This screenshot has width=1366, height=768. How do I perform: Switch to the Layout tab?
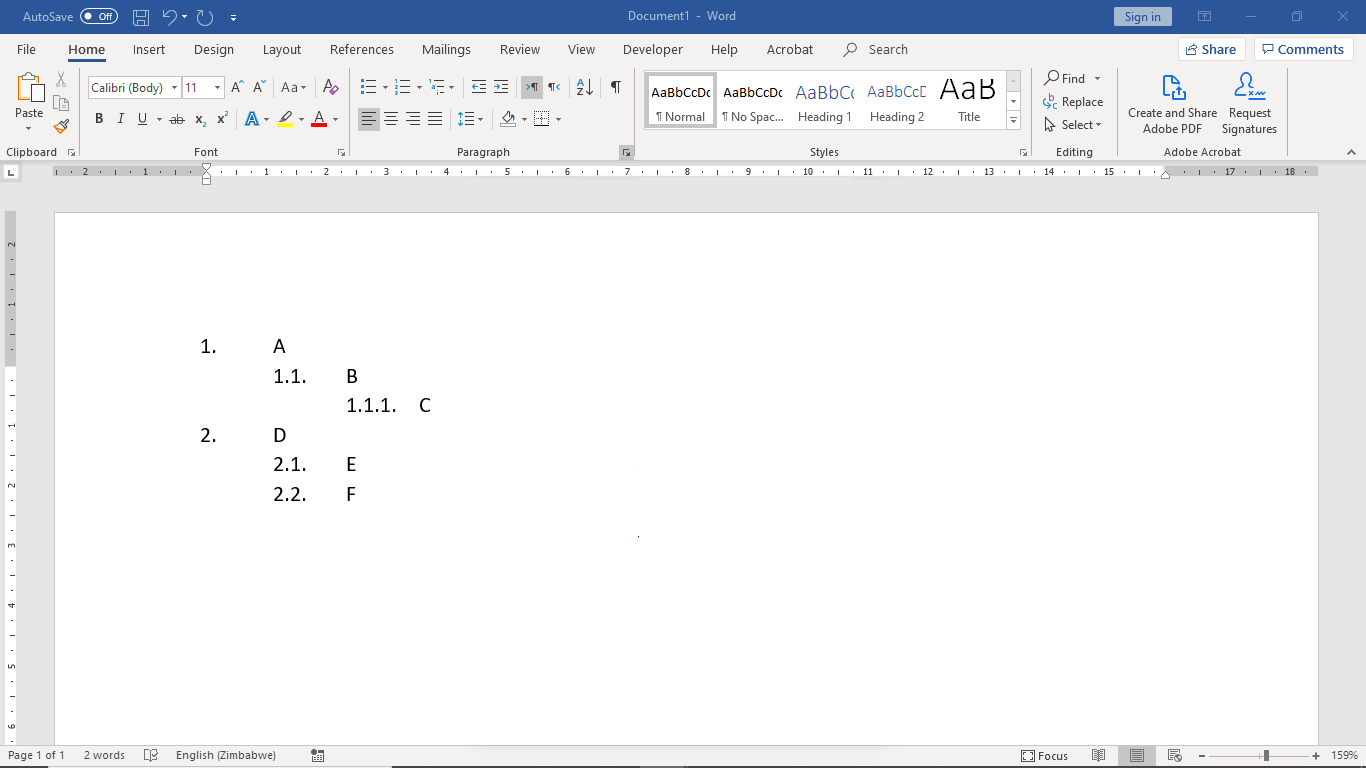pyautogui.click(x=282, y=49)
